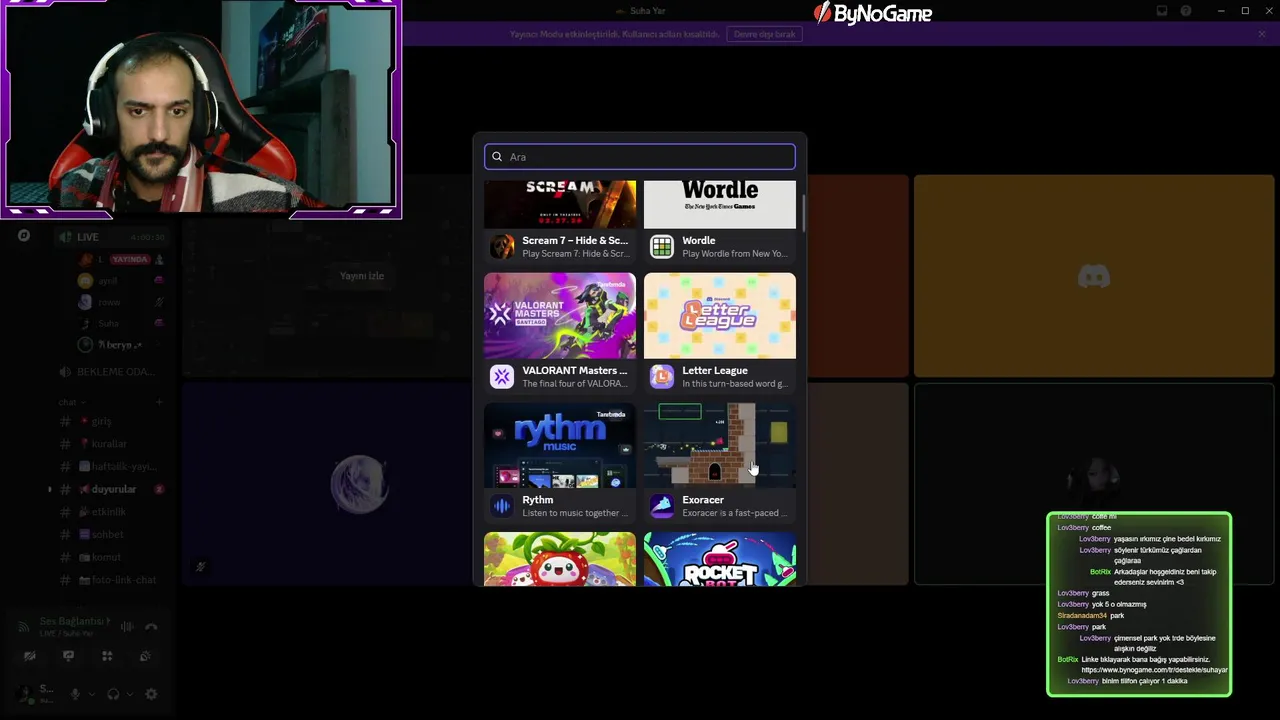
Task: Open the Rythm music banner thumbnail
Action: coord(560,445)
